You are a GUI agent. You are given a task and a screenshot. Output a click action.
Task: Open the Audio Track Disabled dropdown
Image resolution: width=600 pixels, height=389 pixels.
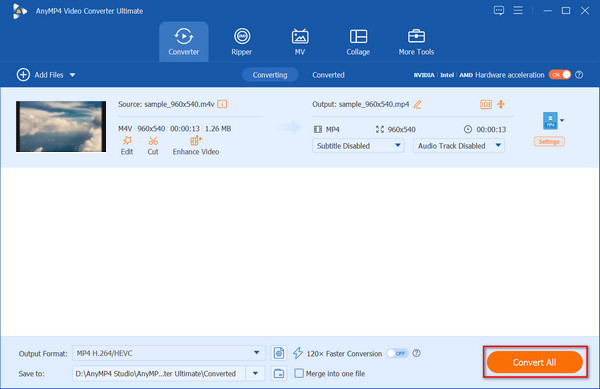tap(459, 146)
